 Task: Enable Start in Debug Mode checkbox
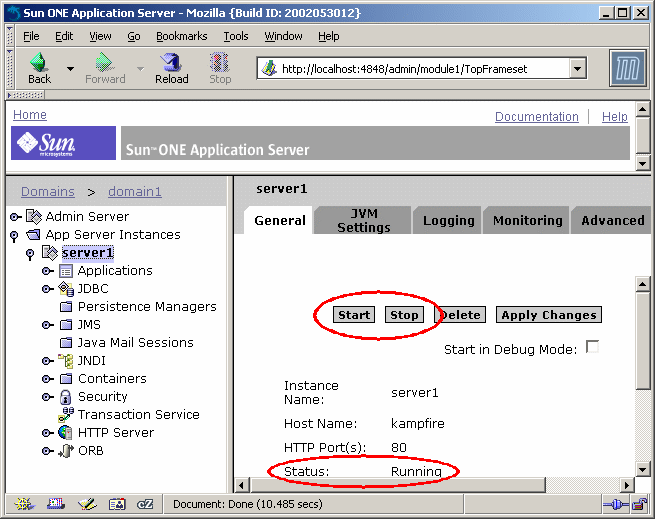(592, 347)
